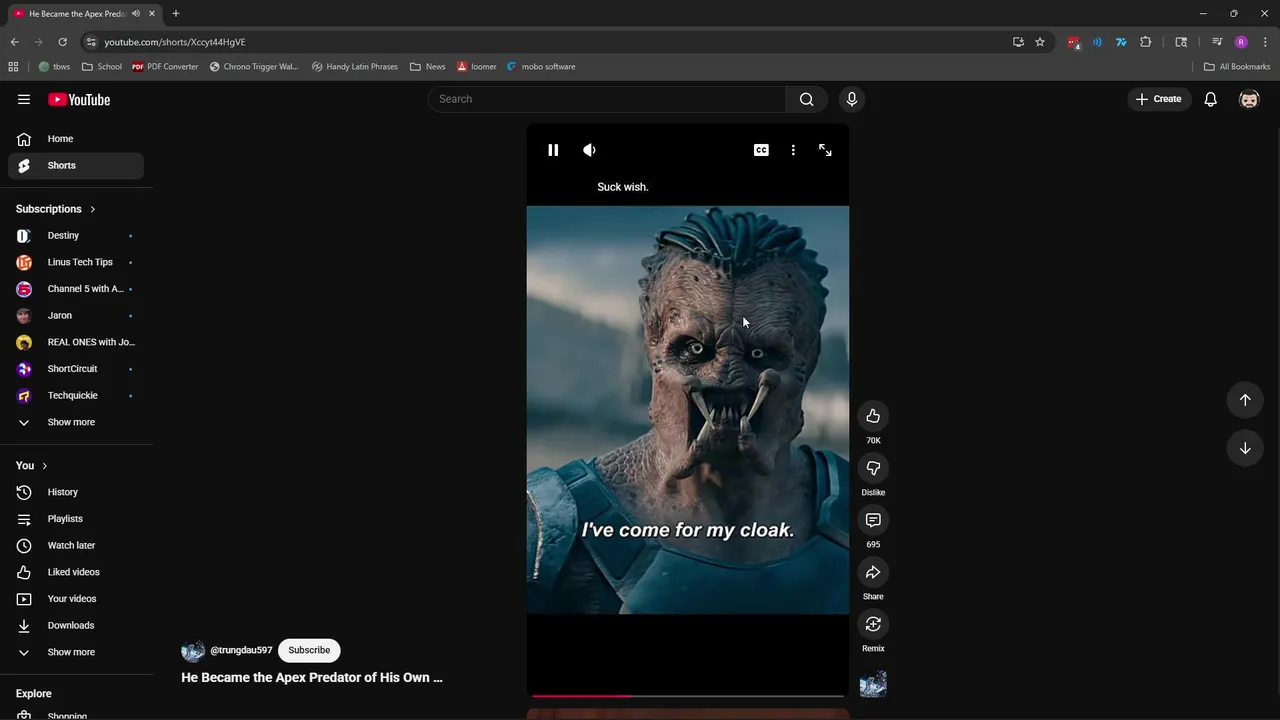Pause the playing Short
Viewport: 1280px width, 720px height.
click(553, 150)
